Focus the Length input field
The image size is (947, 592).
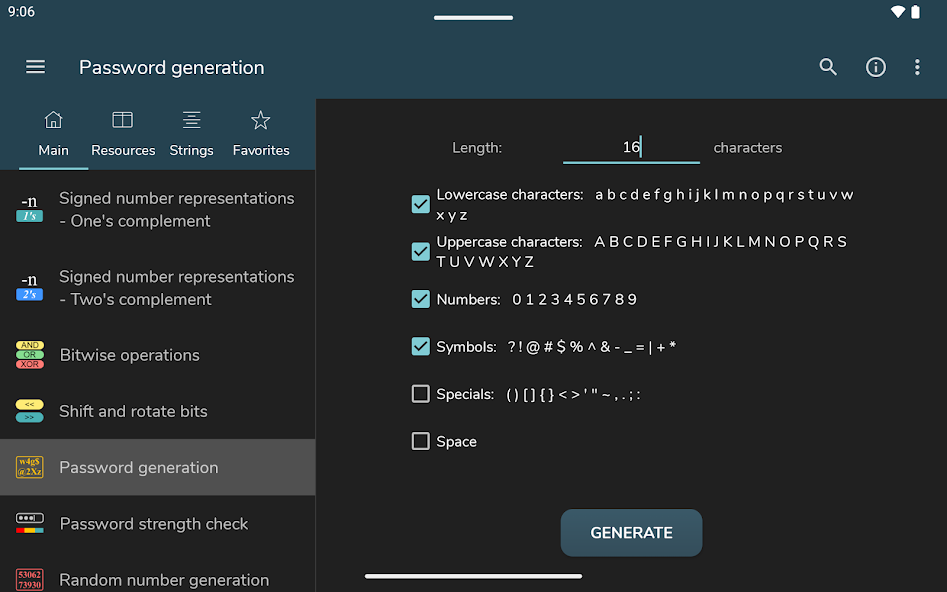(x=631, y=147)
